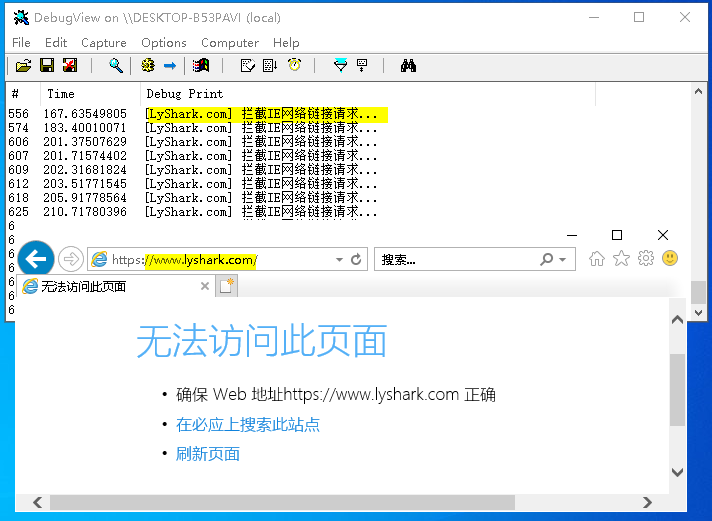
Task: Select the 无法访问此页面 browser tab
Action: point(115,286)
